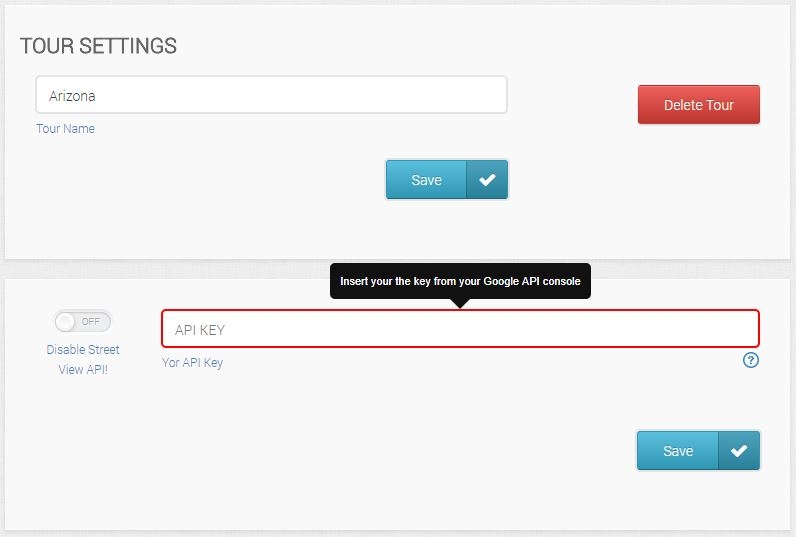Click the "Disable Street View API!" label
The width and height of the screenshot is (796, 537).
(83, 359)
